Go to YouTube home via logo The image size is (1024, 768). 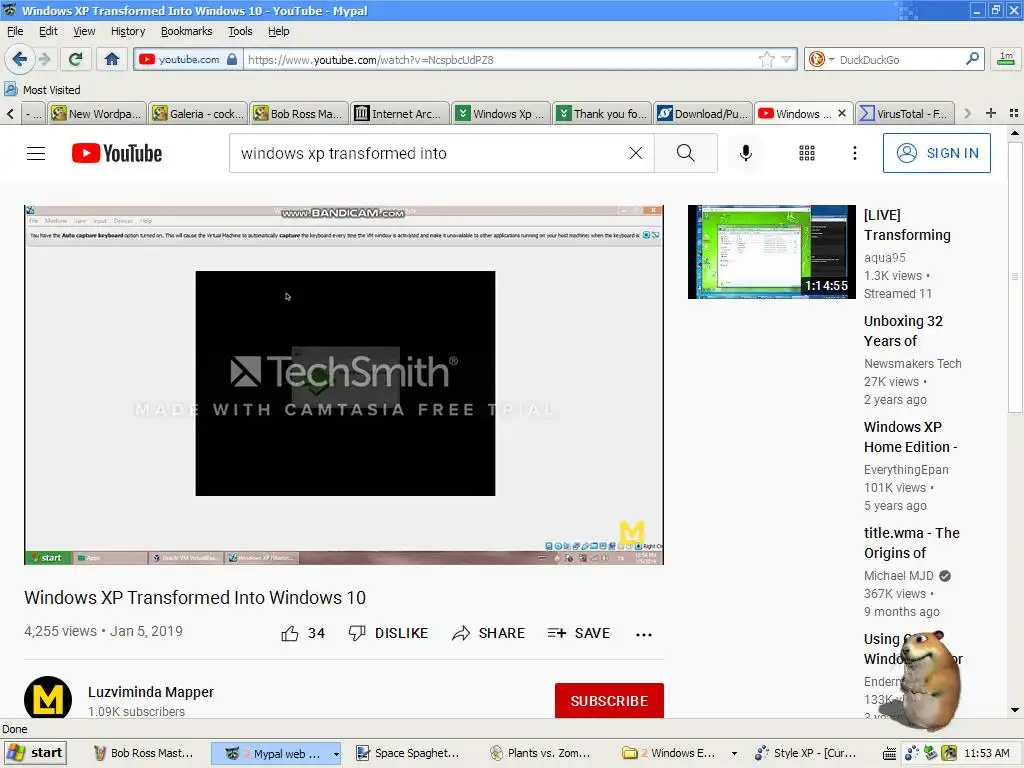tap(117, 153)
